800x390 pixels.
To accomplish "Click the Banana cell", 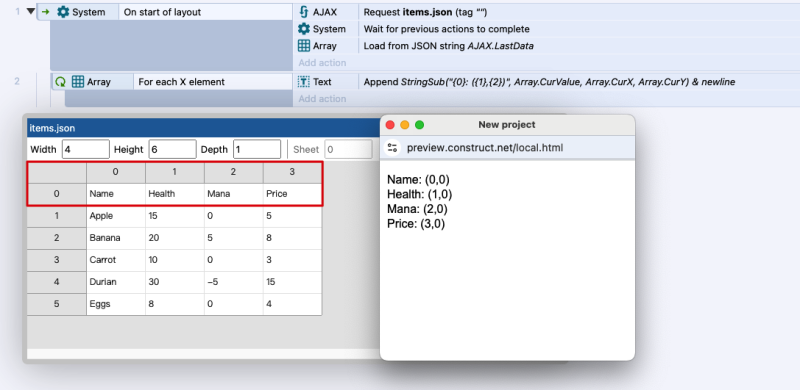I will point(116,238).
